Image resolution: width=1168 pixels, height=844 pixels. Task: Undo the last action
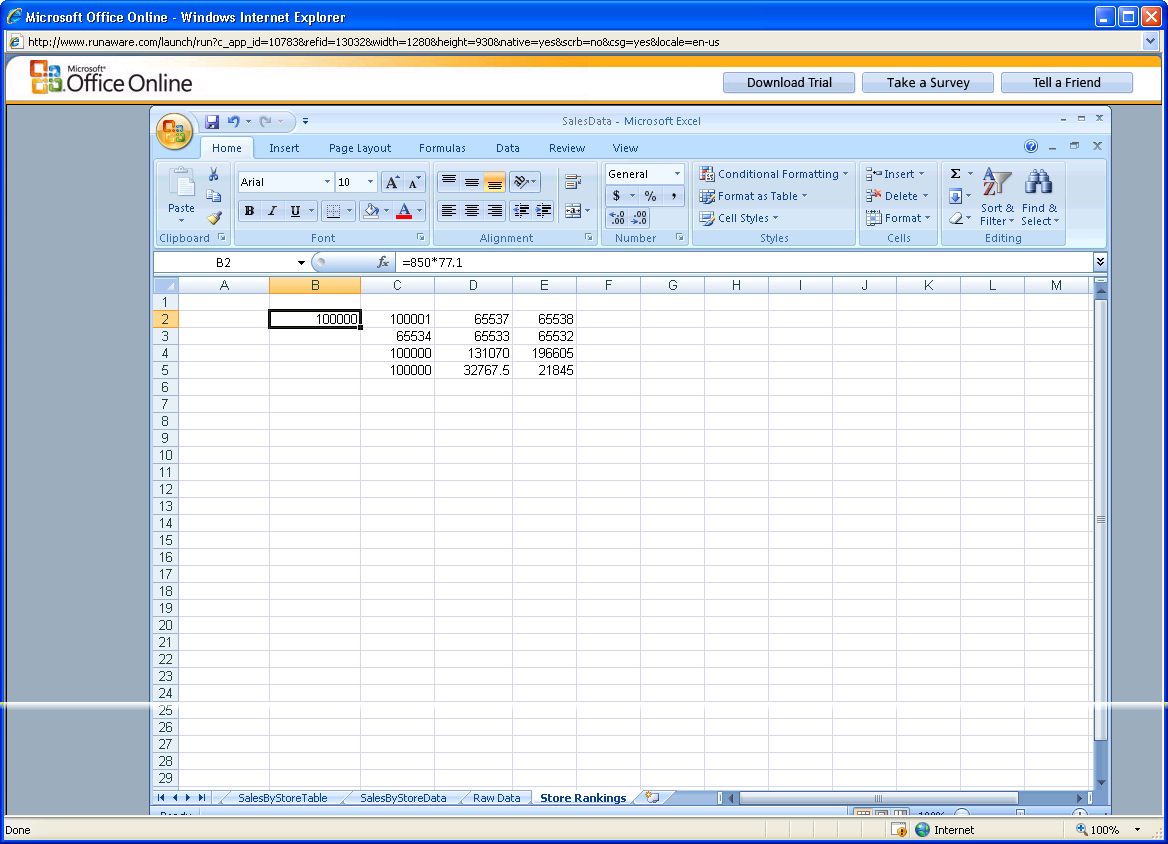[234, 121]
